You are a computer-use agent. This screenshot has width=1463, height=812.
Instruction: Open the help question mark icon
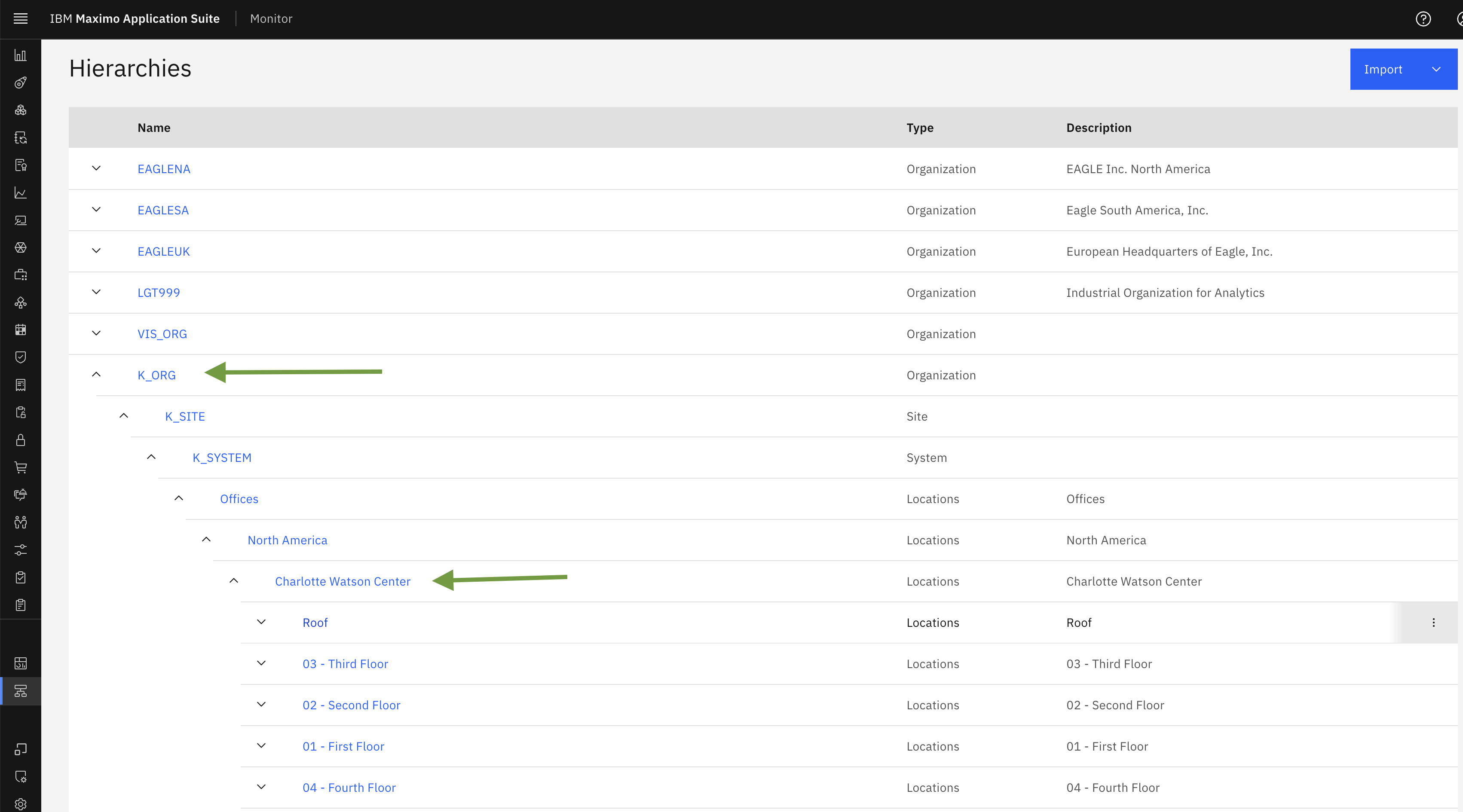click(1423, 19)
